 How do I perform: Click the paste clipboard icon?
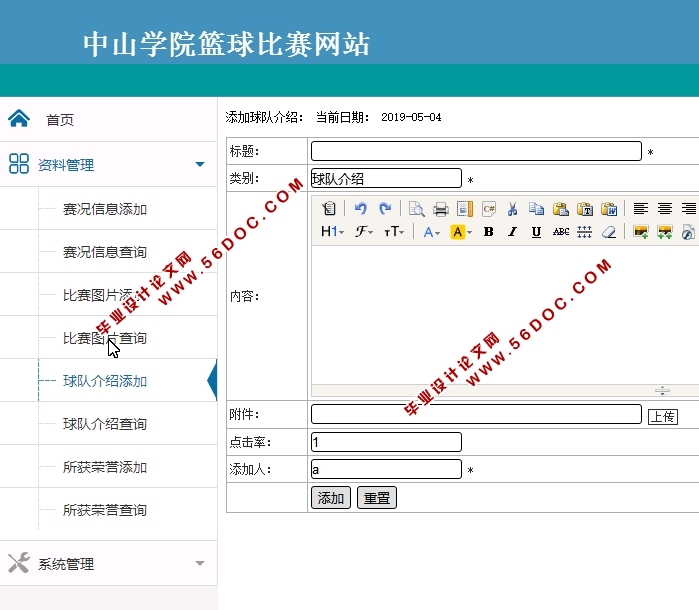(x=560, y=208)
